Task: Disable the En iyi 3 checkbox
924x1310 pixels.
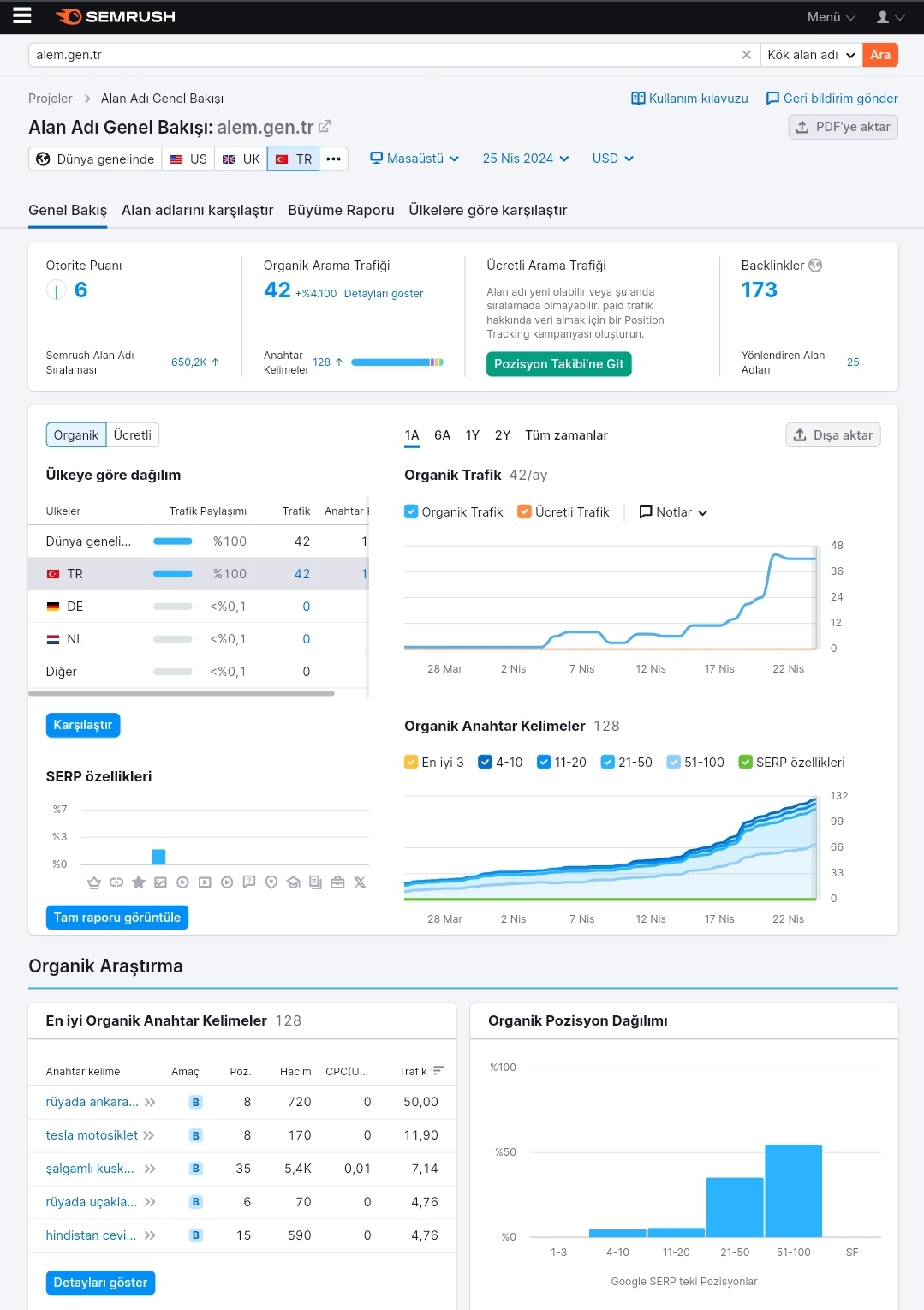Action: [411, 763]
